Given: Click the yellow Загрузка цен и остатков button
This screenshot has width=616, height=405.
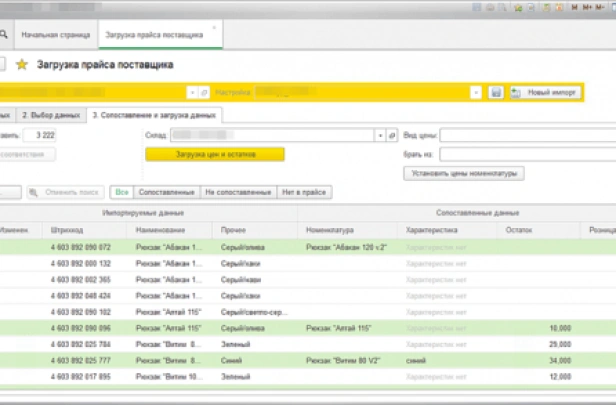Looking at the screenshot, I should pyautogui.click(x=215, y=154).
